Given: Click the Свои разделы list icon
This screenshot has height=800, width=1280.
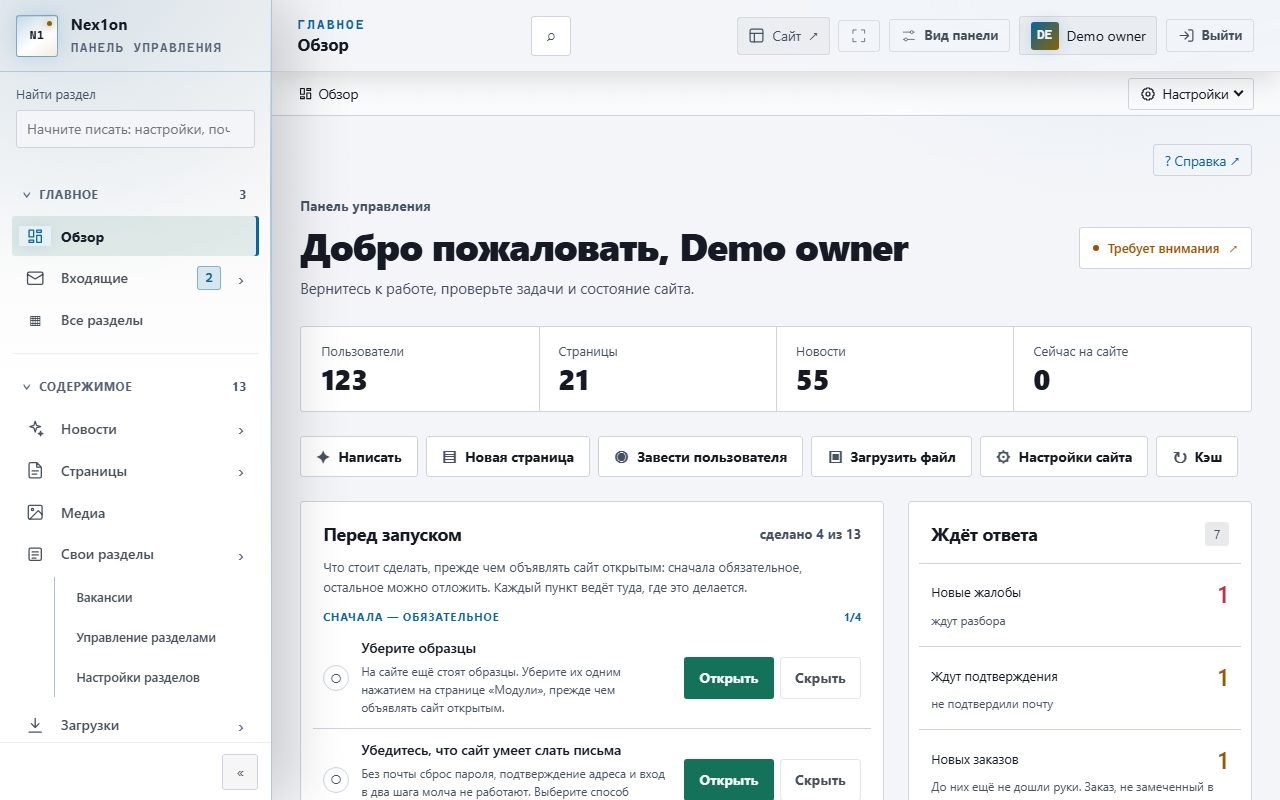Looking at the screenshot, I should click(36, 554).
